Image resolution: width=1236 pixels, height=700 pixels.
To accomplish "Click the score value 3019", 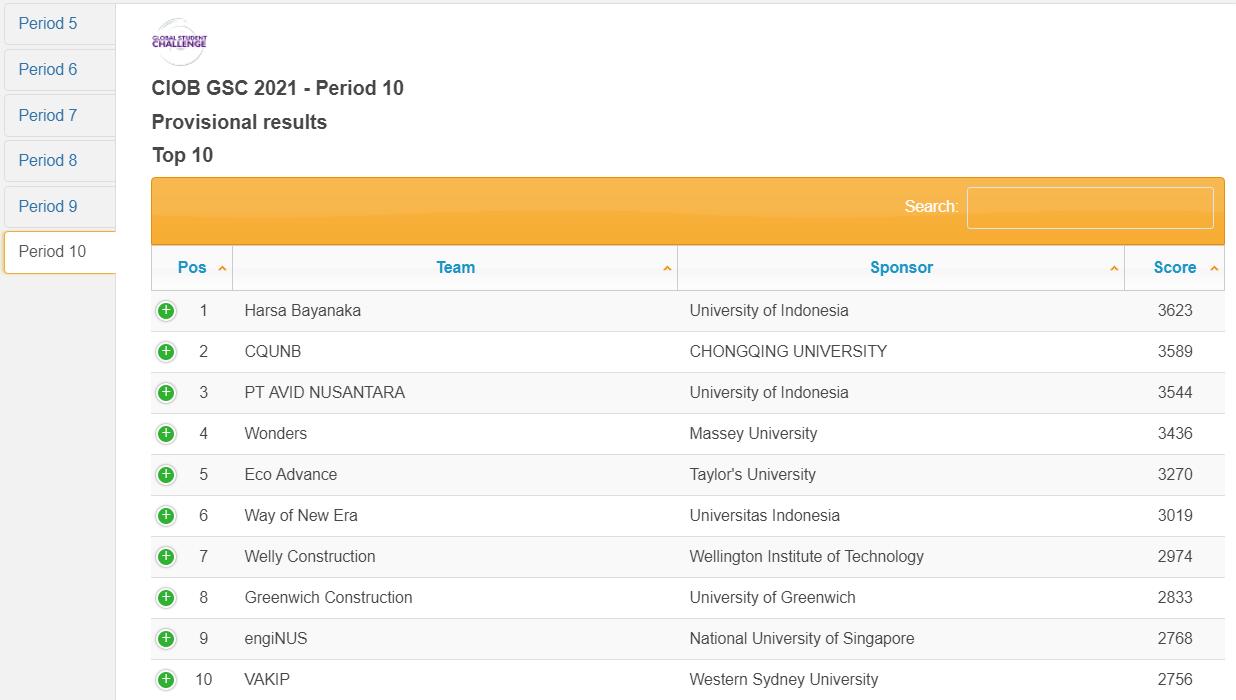I will tap(1175, 516).
